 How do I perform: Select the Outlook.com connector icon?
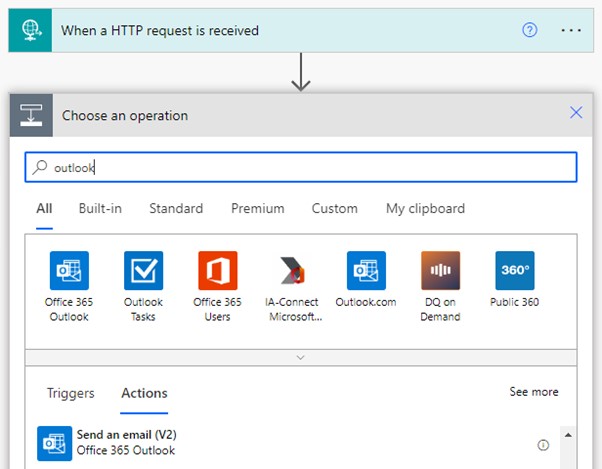[x=366, y=271]
